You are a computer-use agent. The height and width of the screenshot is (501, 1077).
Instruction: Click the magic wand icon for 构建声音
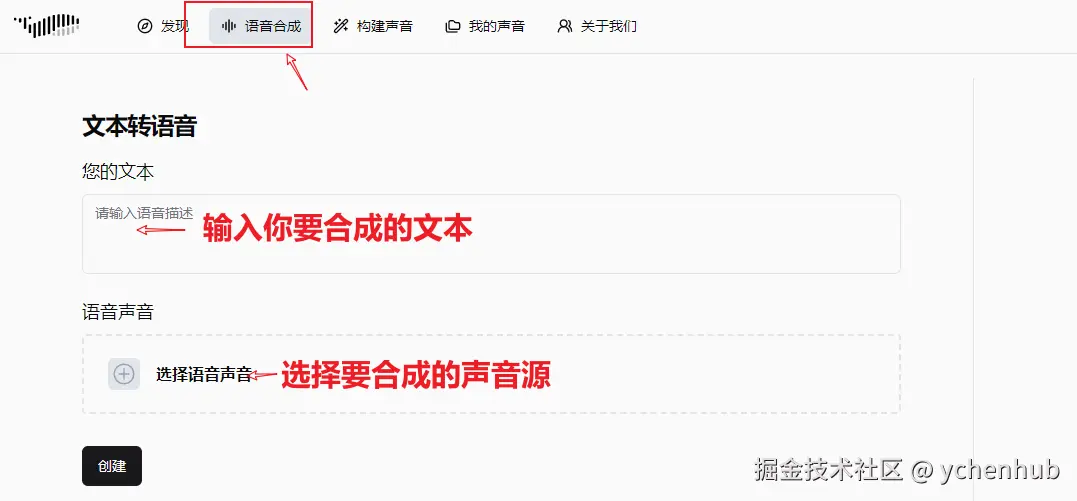[341, 27]
